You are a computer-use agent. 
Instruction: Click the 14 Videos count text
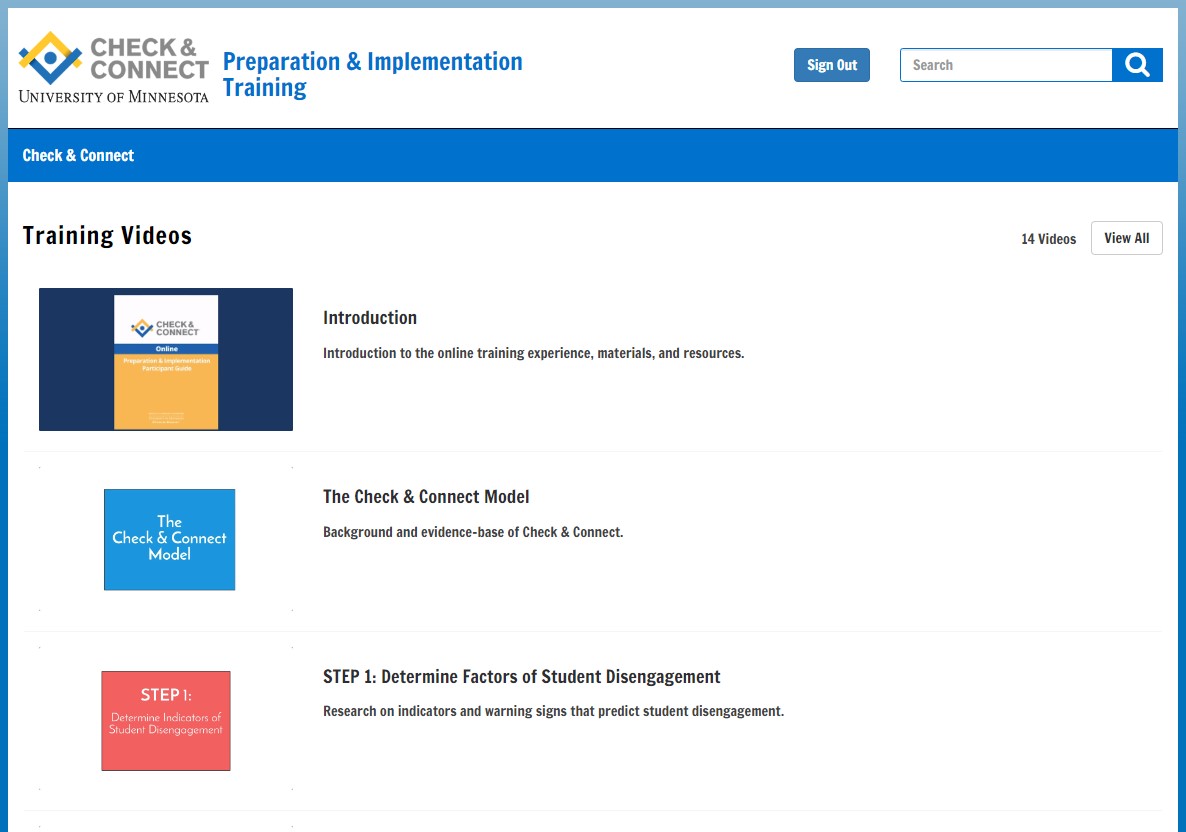pyautogui.click(x=1048, y=239)
